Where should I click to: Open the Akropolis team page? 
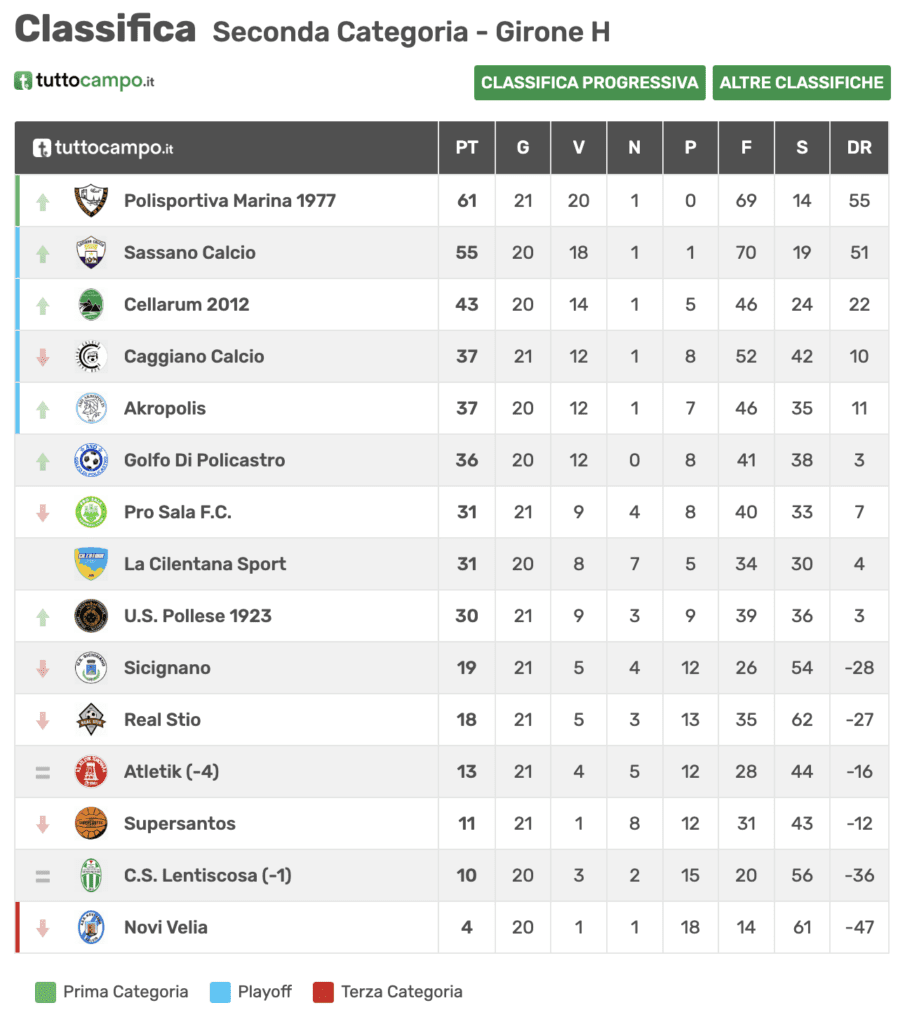point(165,409)
